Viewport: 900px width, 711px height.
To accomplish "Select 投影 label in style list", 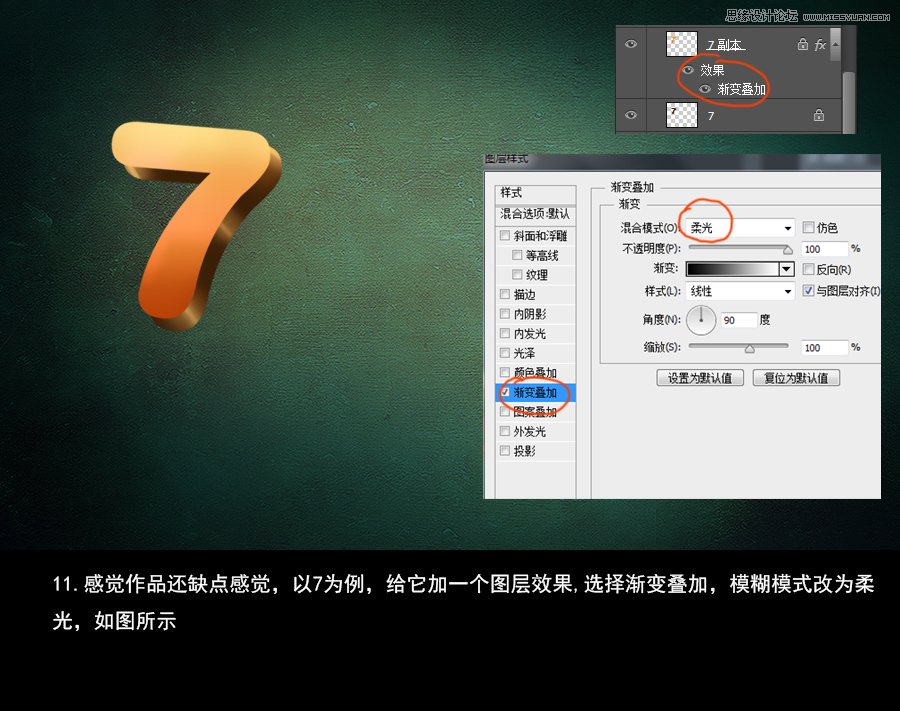I will (x=525, y=451).
